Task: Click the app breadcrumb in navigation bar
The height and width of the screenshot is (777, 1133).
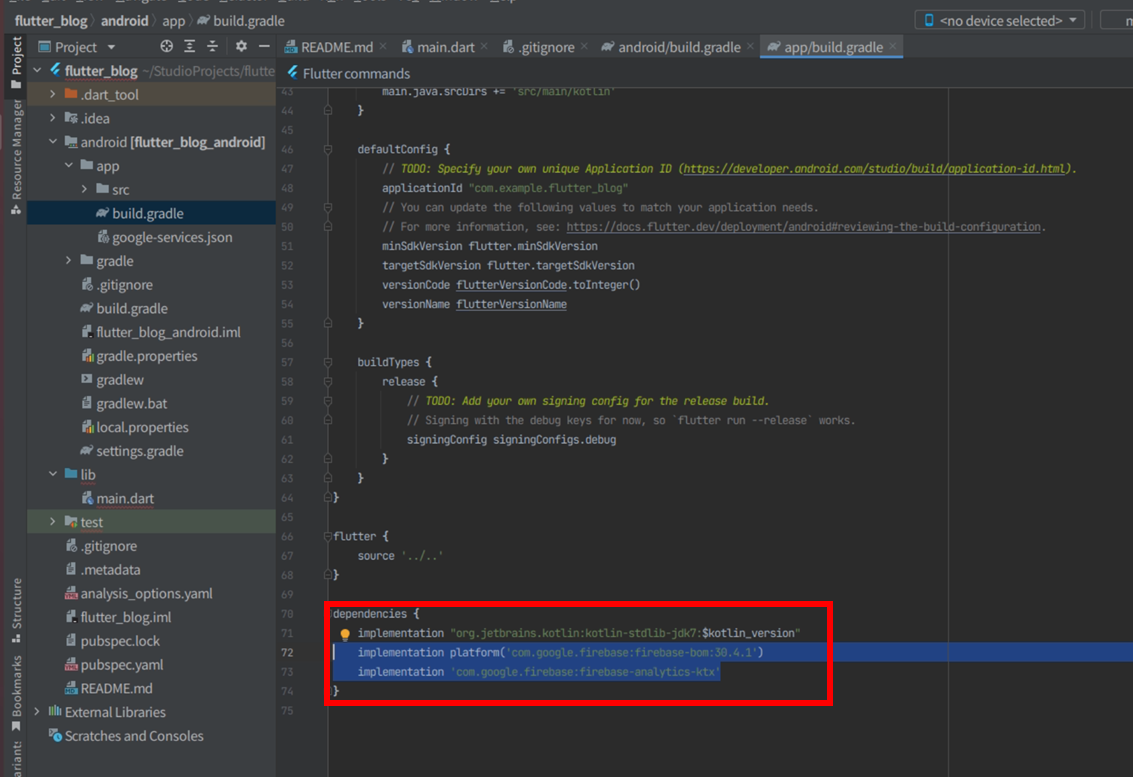Action: pyautogui.click(x=173, y=20)
